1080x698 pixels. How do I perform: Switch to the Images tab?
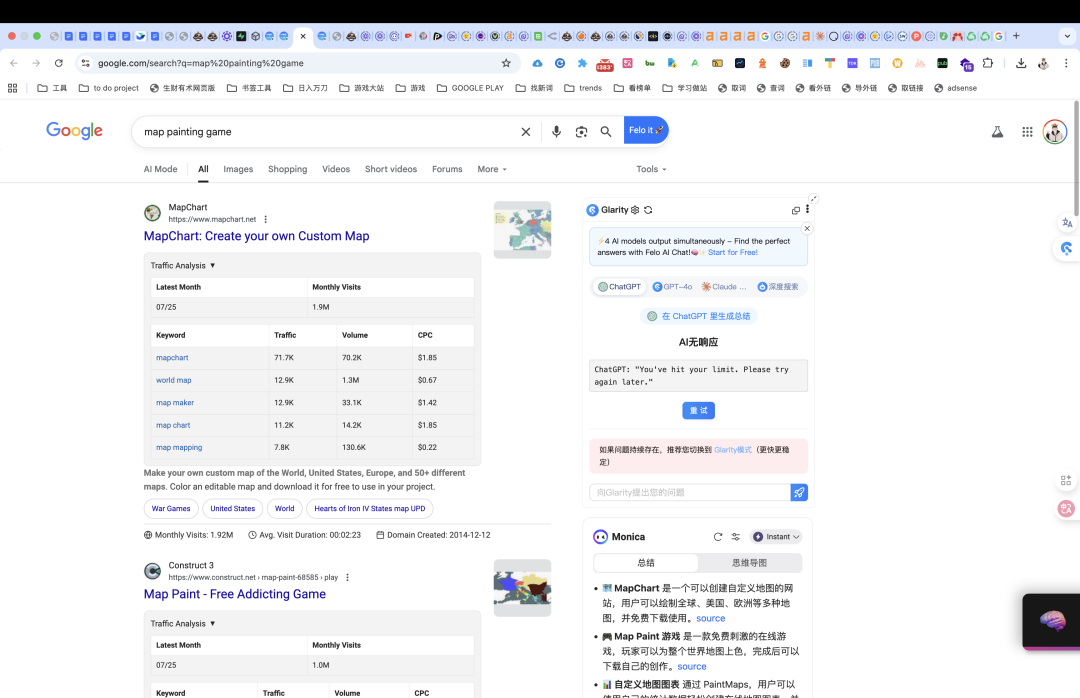(x=238, y=169)
